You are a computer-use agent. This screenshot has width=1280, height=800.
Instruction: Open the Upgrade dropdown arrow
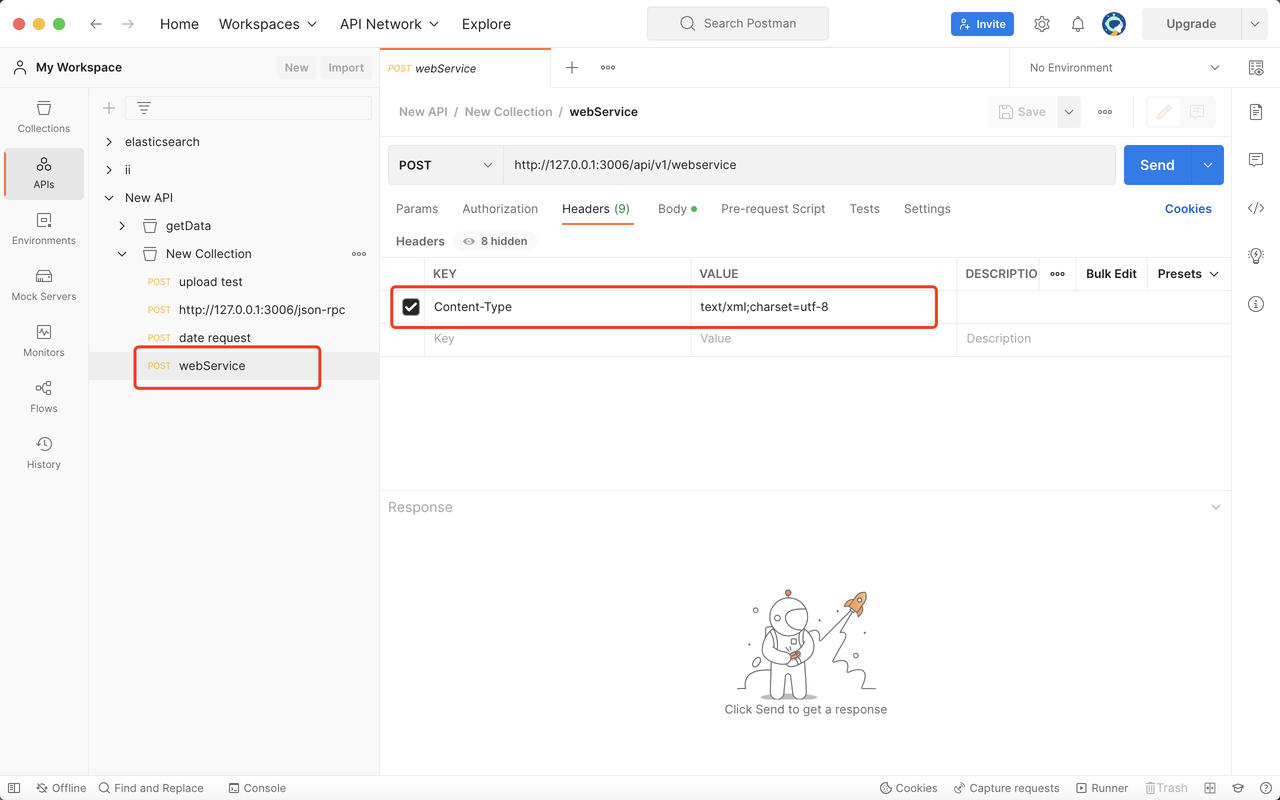pos(1254,24)
